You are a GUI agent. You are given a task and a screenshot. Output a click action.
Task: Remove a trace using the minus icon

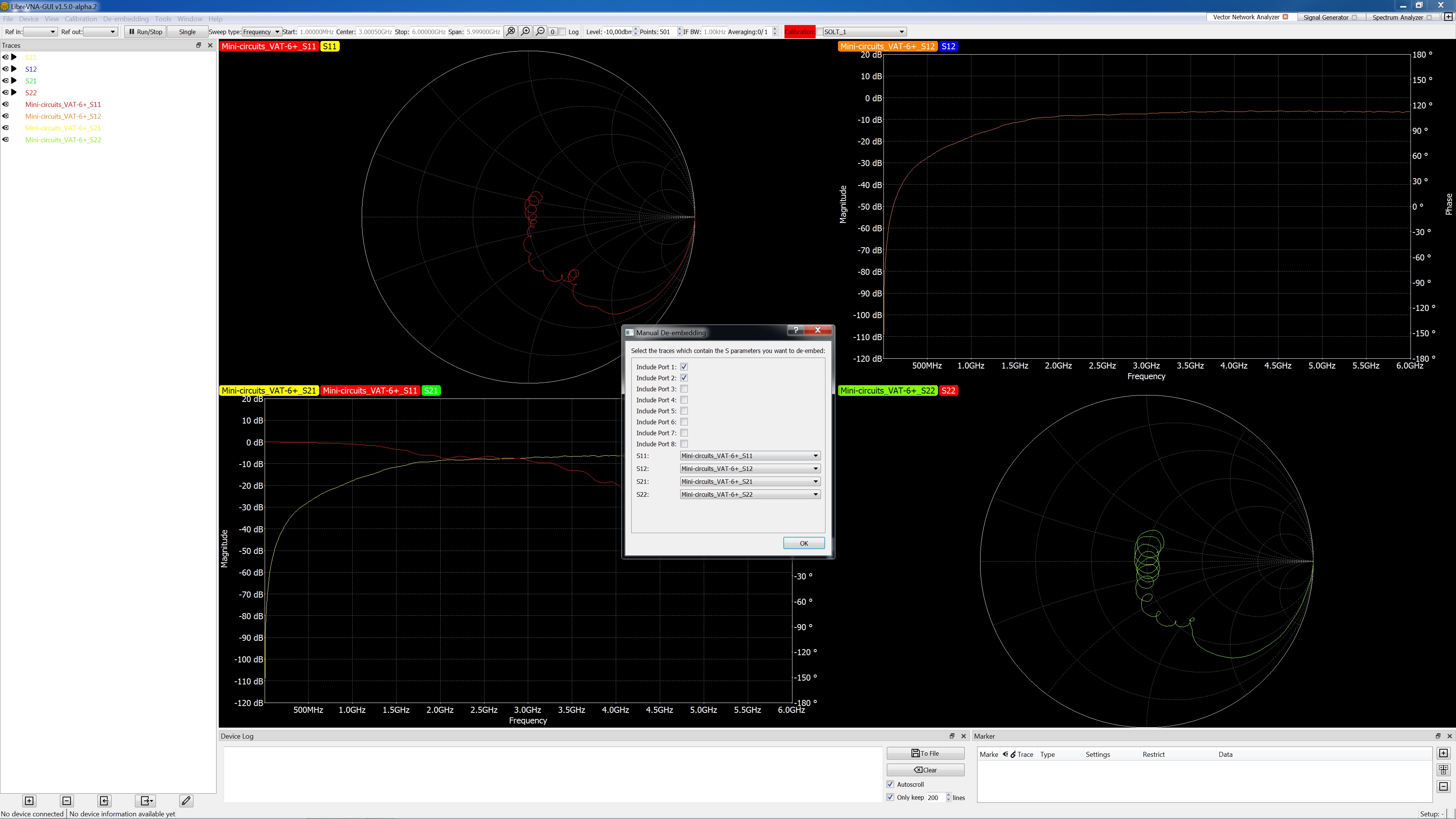pyautogui.click(x=66, y=801)
